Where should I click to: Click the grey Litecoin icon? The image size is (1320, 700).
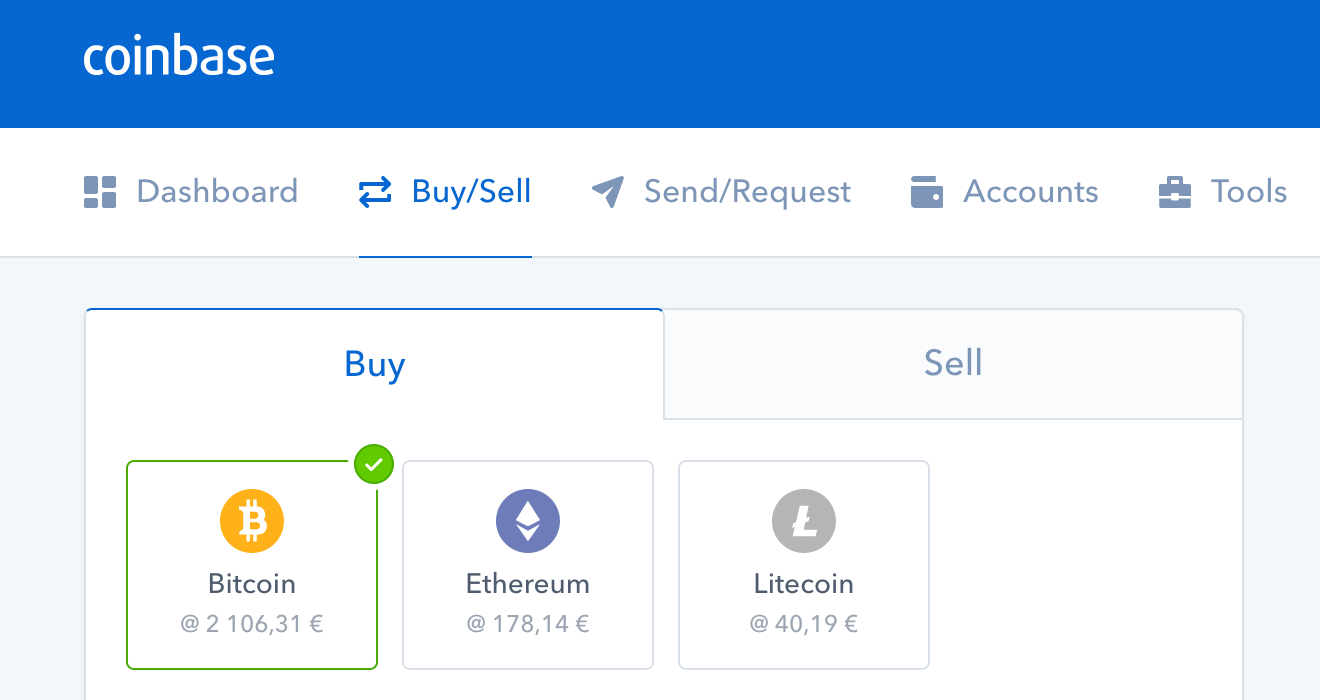coord(804,521)
